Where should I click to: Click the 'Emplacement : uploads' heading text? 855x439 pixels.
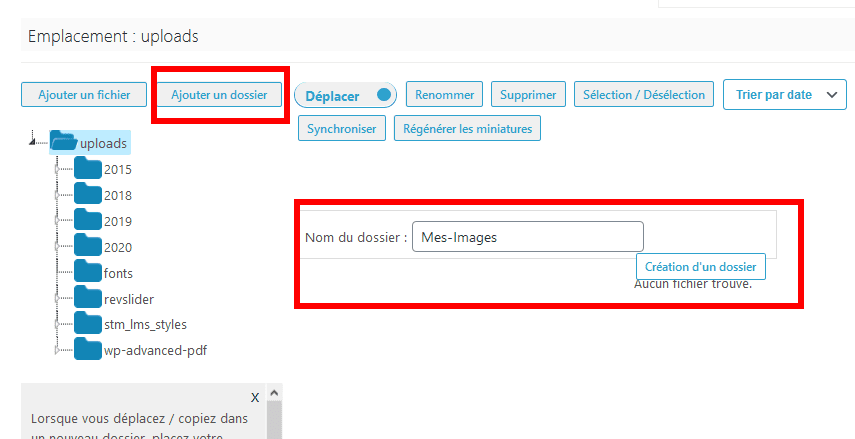coord(113,37)
